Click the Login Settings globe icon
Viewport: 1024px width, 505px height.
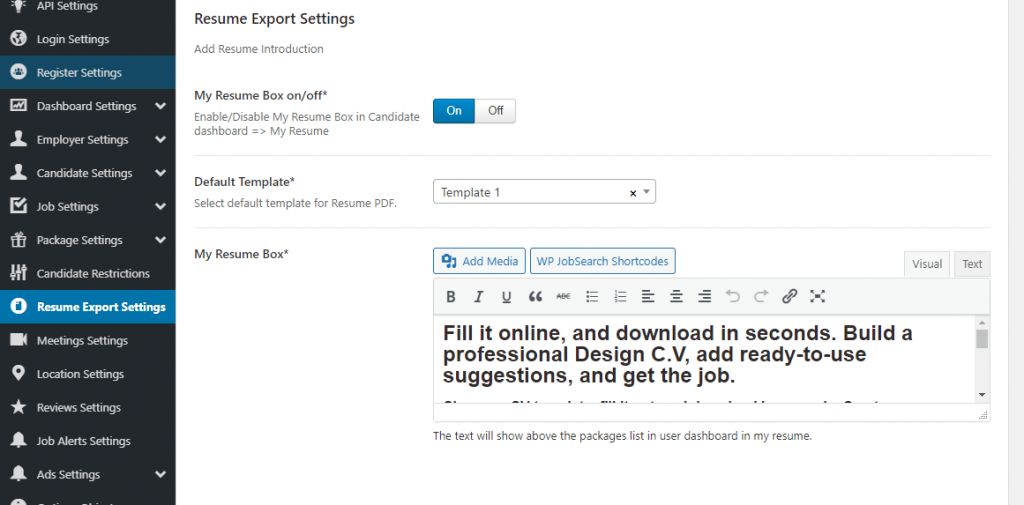point(18,39)
